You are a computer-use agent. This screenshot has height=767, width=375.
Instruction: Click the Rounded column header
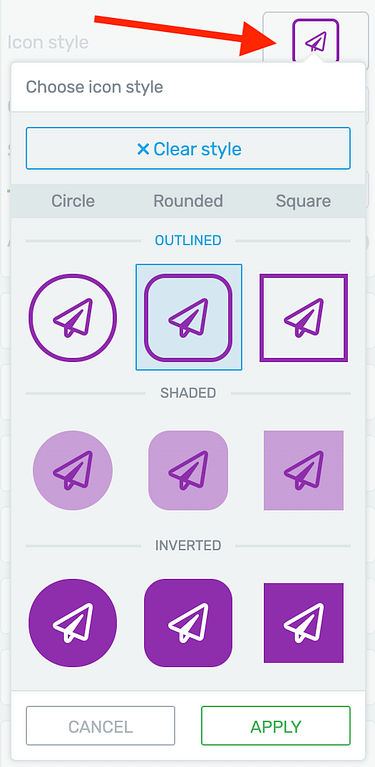point(188,201)
